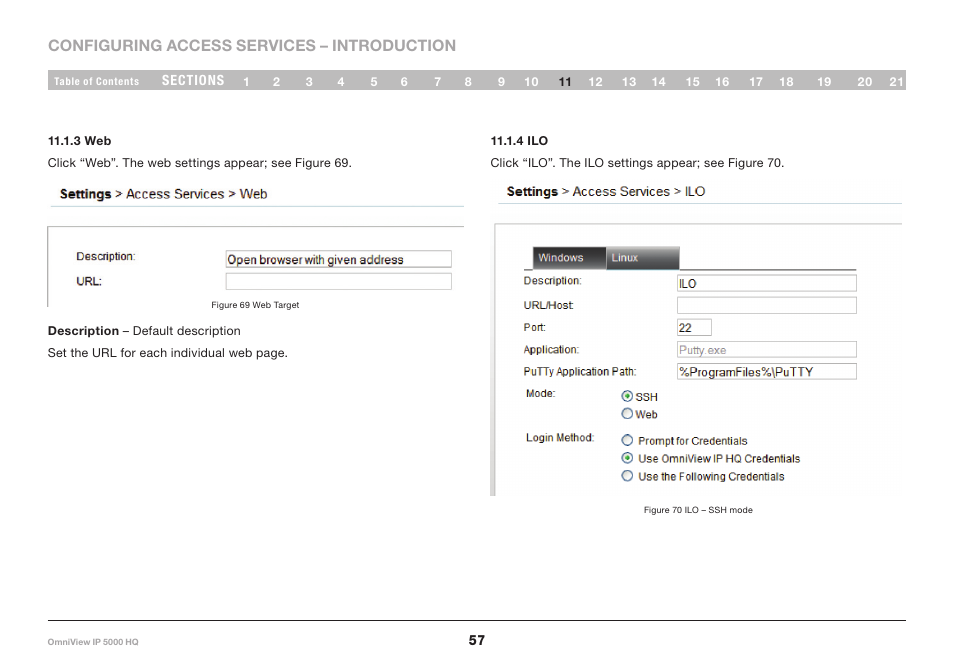Go to section 20 in navigation bar
The height and width of the screenshot is (668, 954).
click(x=865, y=82)
